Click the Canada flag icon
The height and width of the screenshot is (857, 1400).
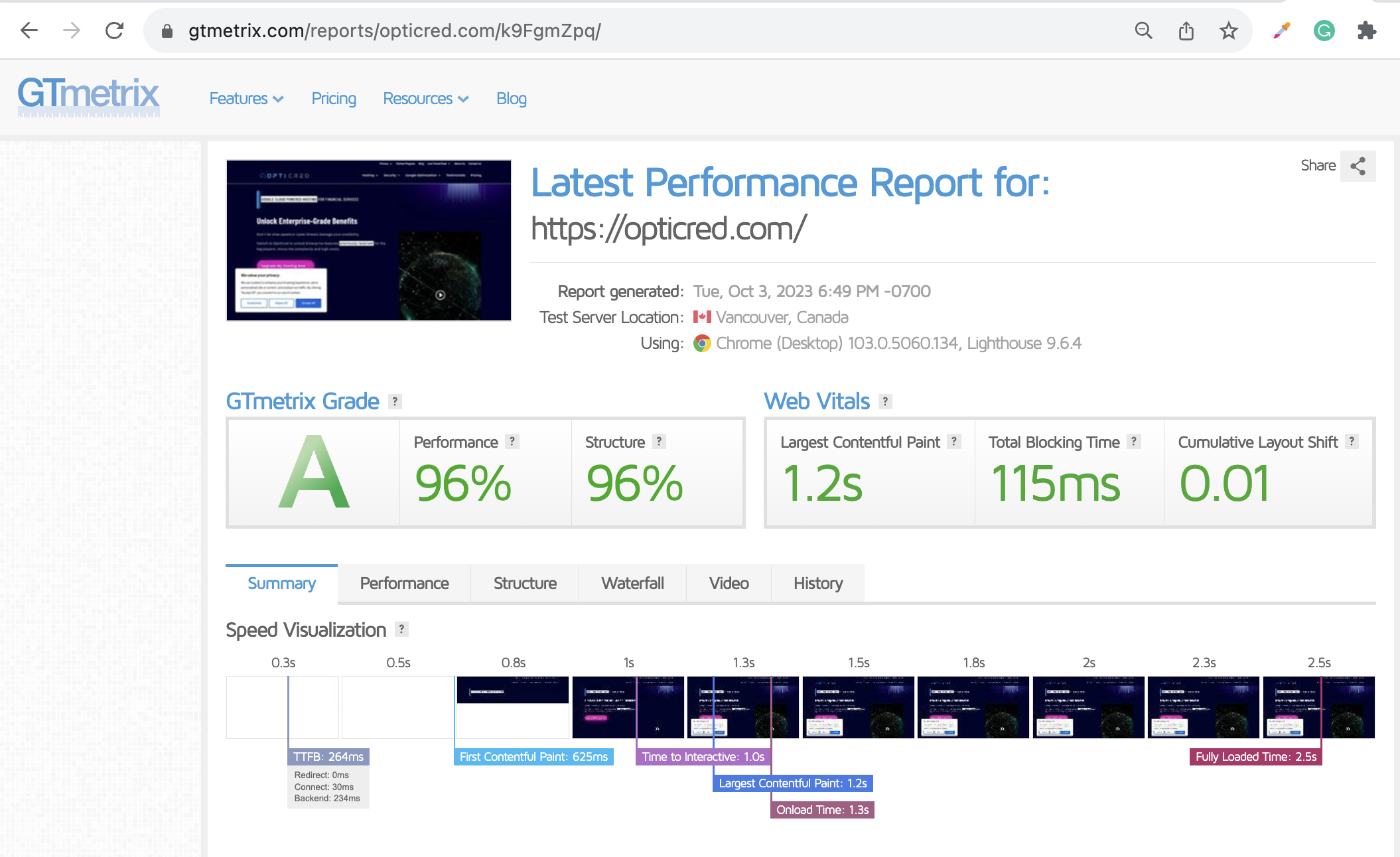pos(702,317)
